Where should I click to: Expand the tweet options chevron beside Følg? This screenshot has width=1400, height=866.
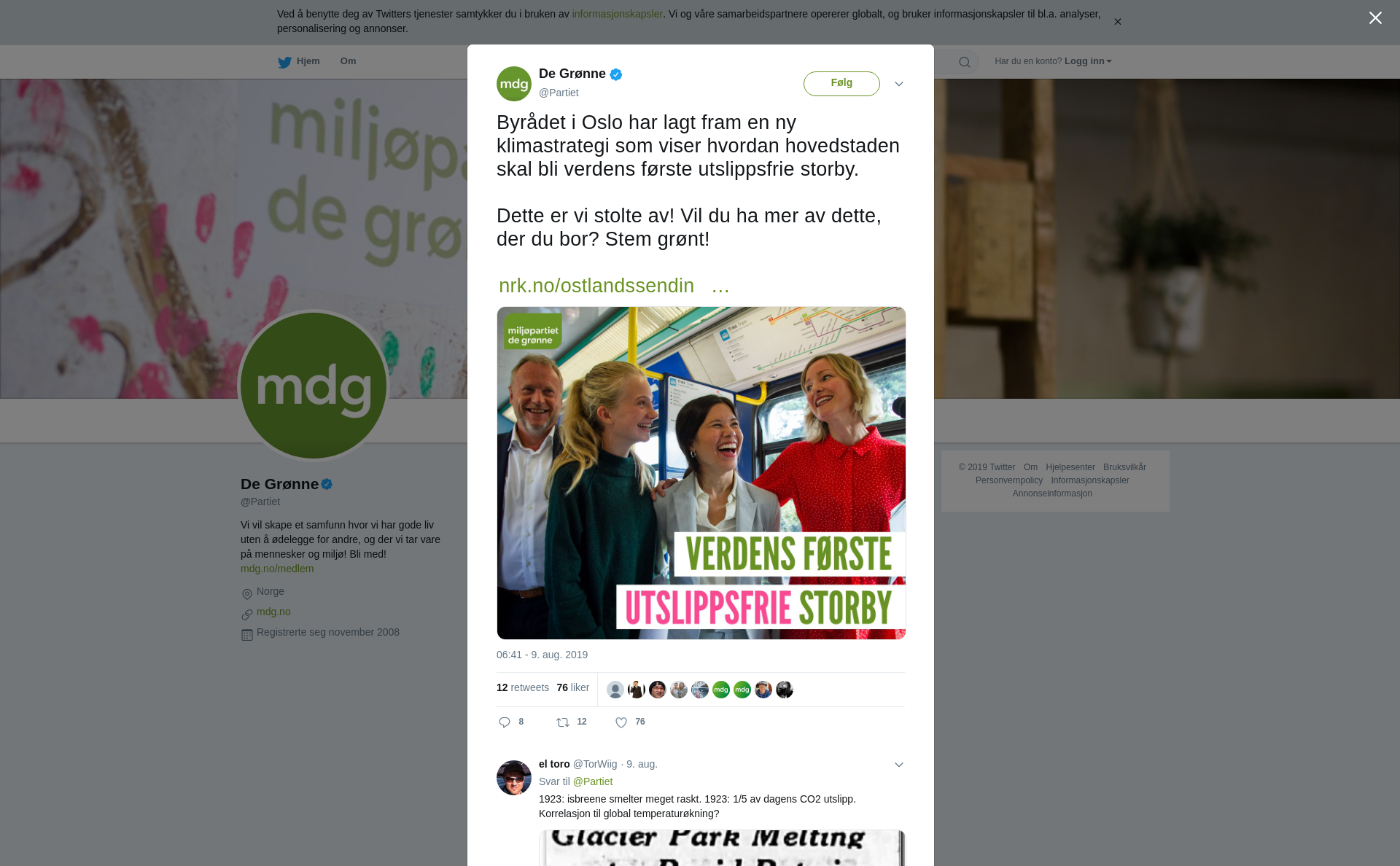click(899, 84)
